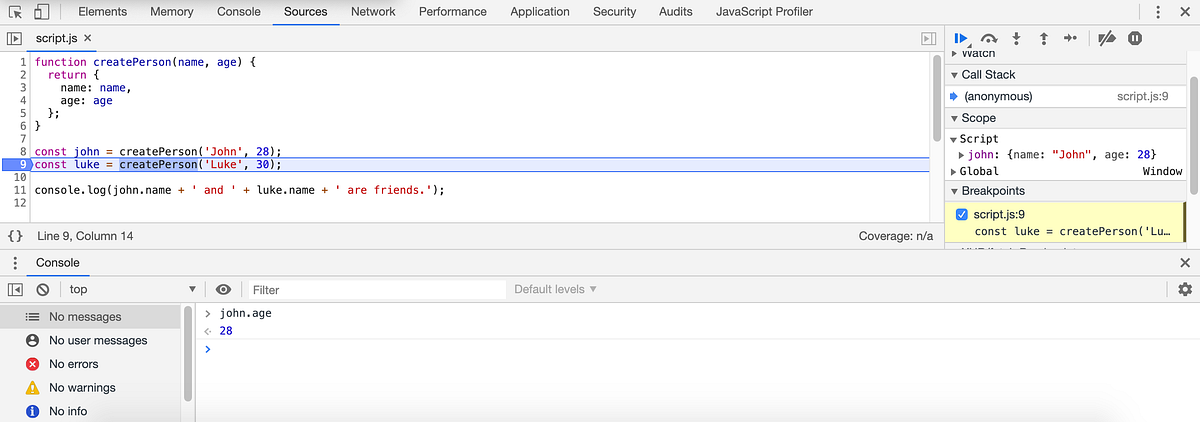Toggle pause on exceptions

coord(1135,38)
